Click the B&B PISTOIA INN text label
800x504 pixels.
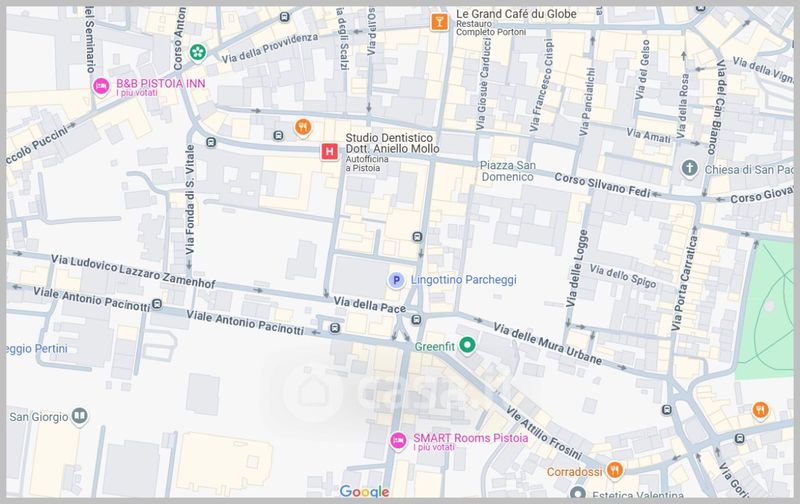pos(160,82)
